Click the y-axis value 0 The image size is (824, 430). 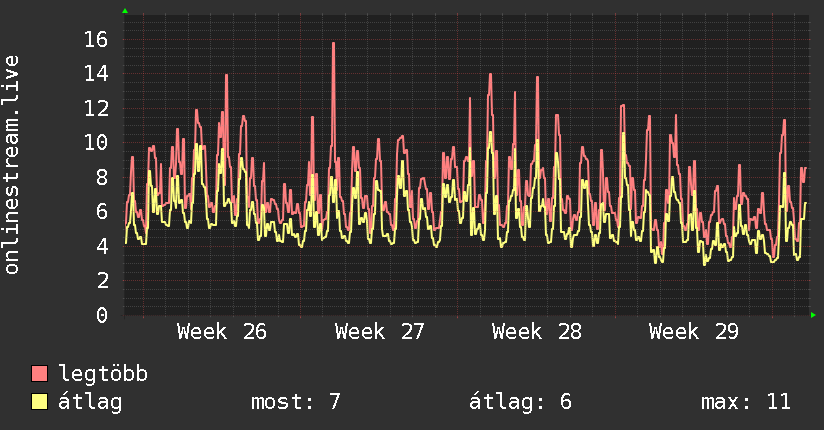(102, 315)
